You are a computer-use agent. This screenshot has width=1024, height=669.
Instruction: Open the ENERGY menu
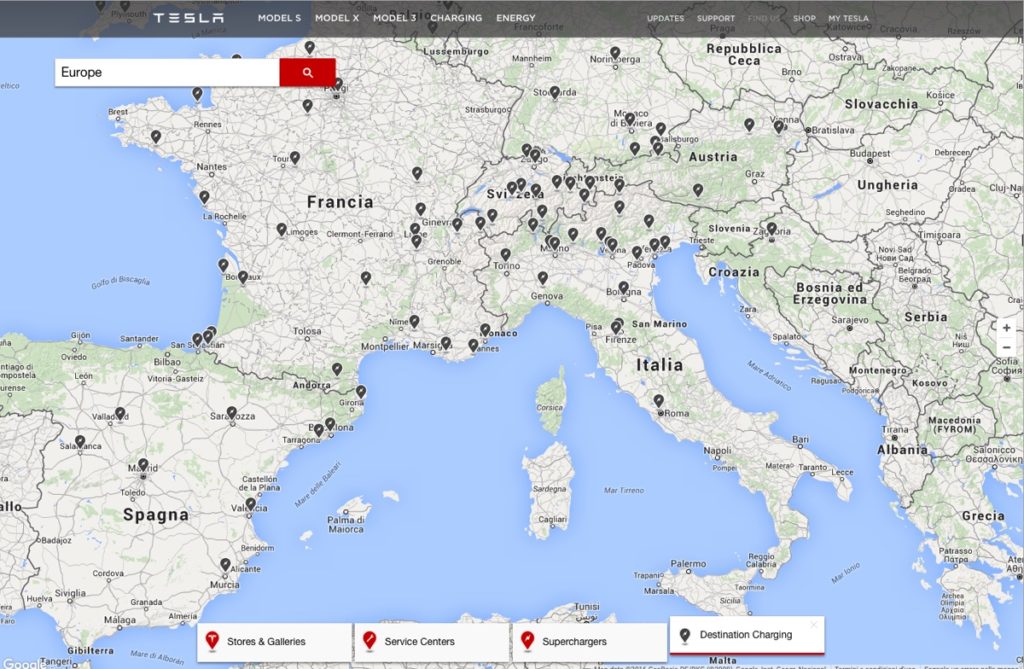(x=515, y=17)
